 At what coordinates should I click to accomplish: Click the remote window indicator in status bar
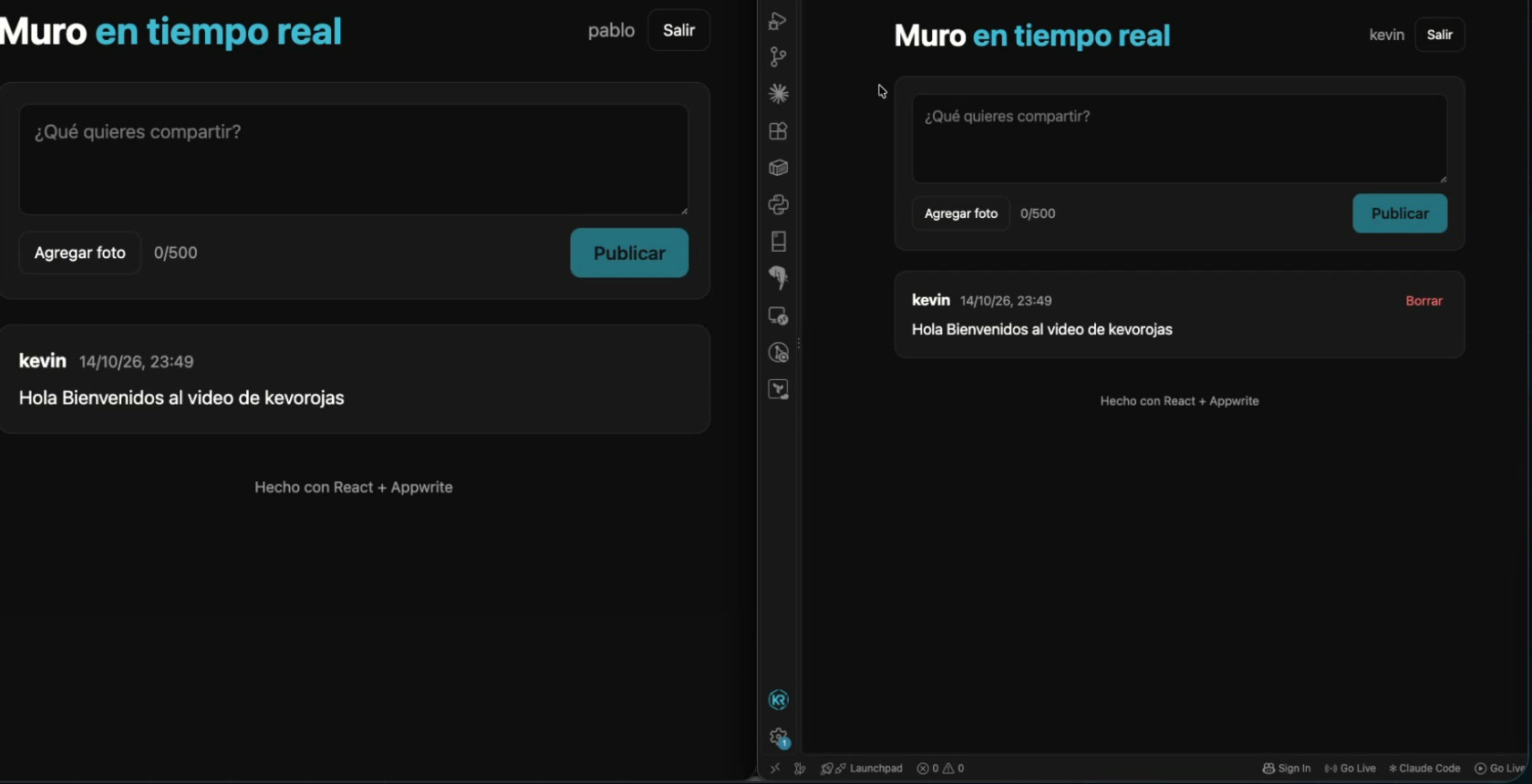pos(775,769)
